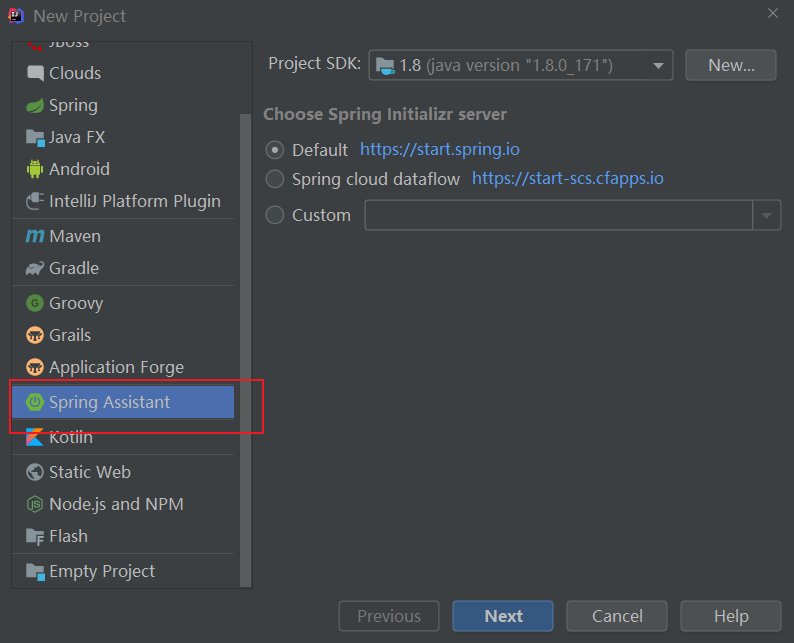Image resolution: width=794 pixels, height=643 pixels.
Task: Choose Empty Project from the list
Action: 102,571
